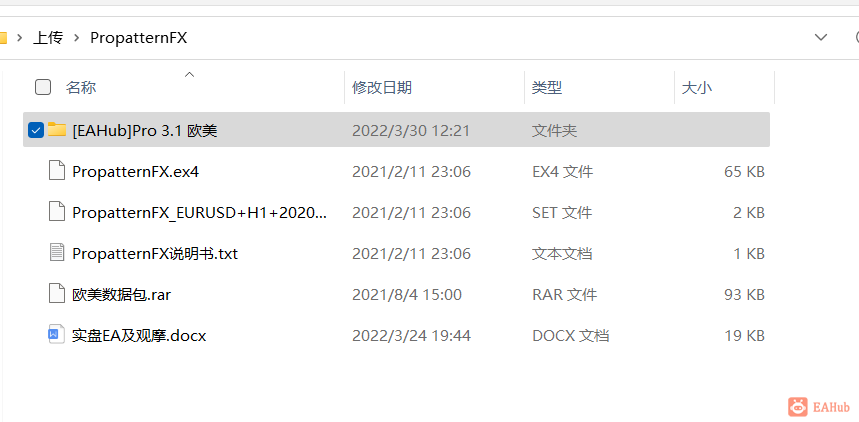Uncheck the [EAHub]Pro 3.1 欧美 folder checkbox
The height and width of the screenshot is (422, 859).
click(36, 130)
